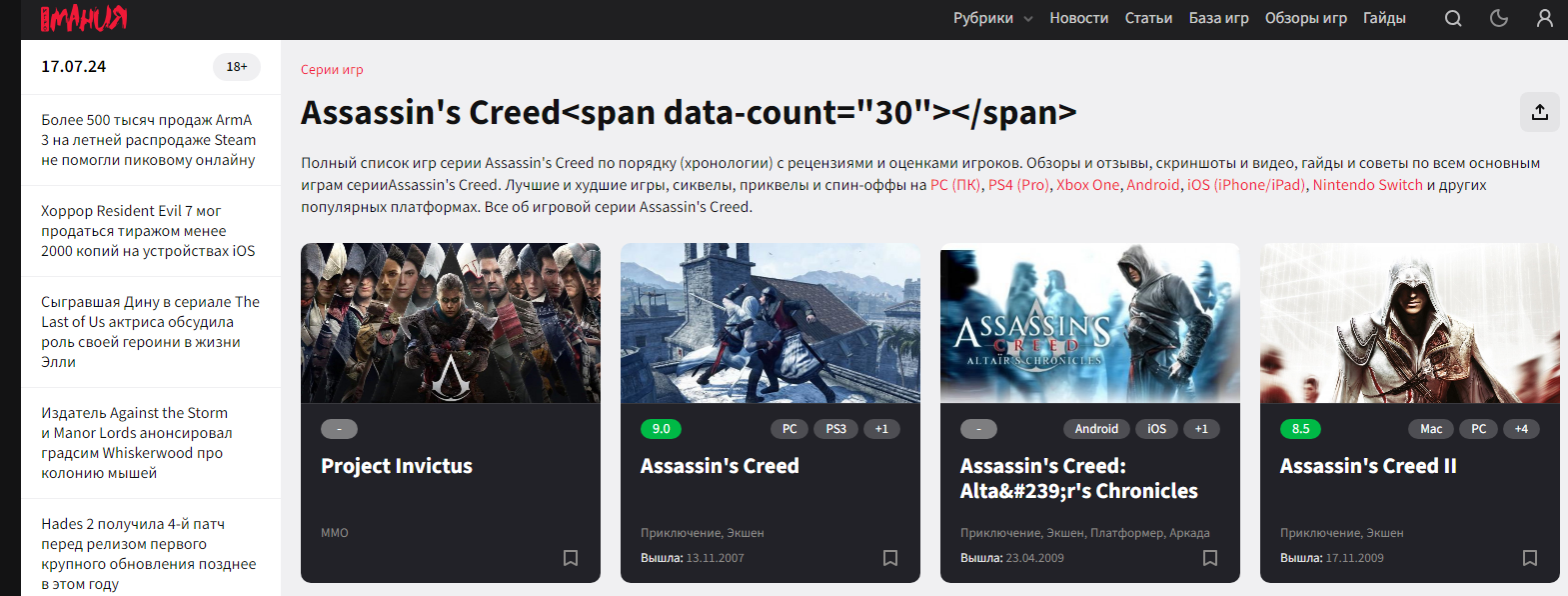Screen dimensions: 1568x596
Task: Read the Hades 2 patch news
Action: (x=149, y=554)
